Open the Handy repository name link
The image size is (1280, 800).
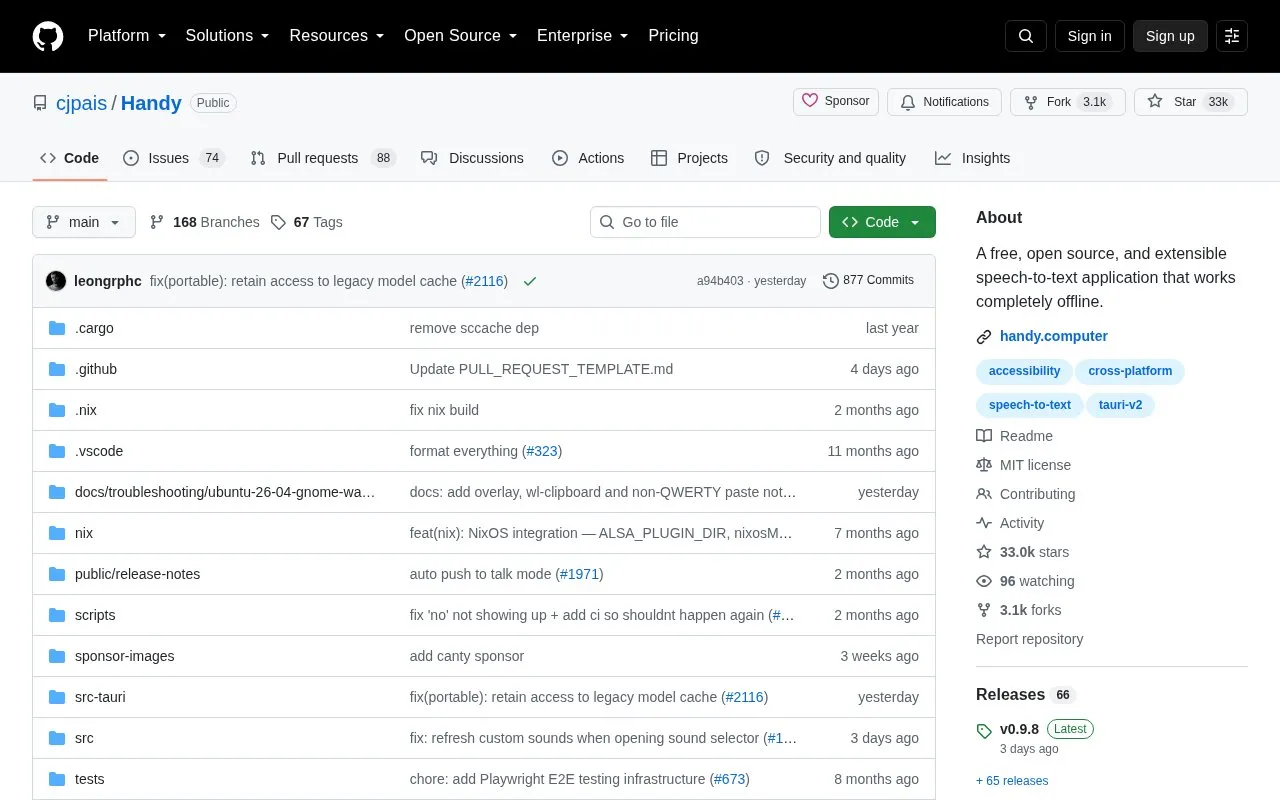click(151, 103)
